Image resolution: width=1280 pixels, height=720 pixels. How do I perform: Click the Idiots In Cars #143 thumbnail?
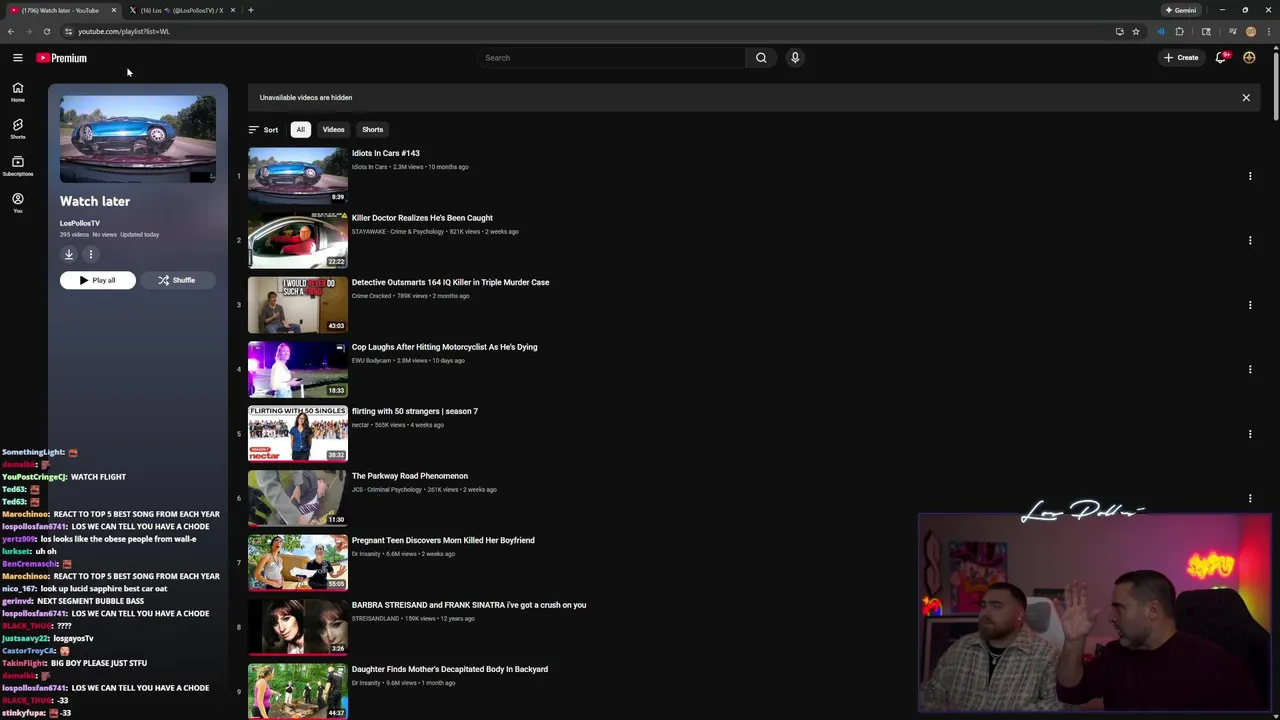point(298,176)
